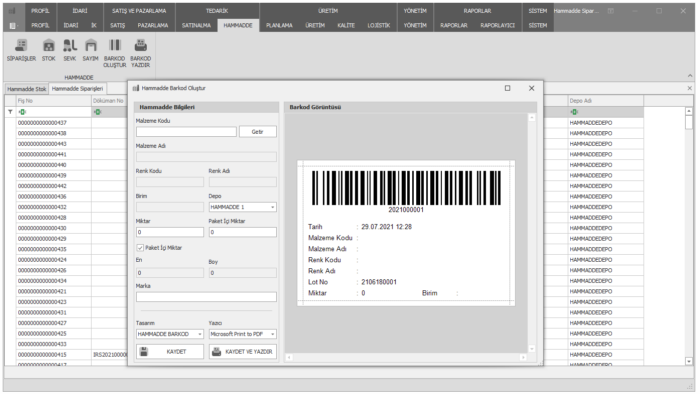Open the Stok ribbon icon
Viewport: 700px width, 394px height.
(49, 50)
